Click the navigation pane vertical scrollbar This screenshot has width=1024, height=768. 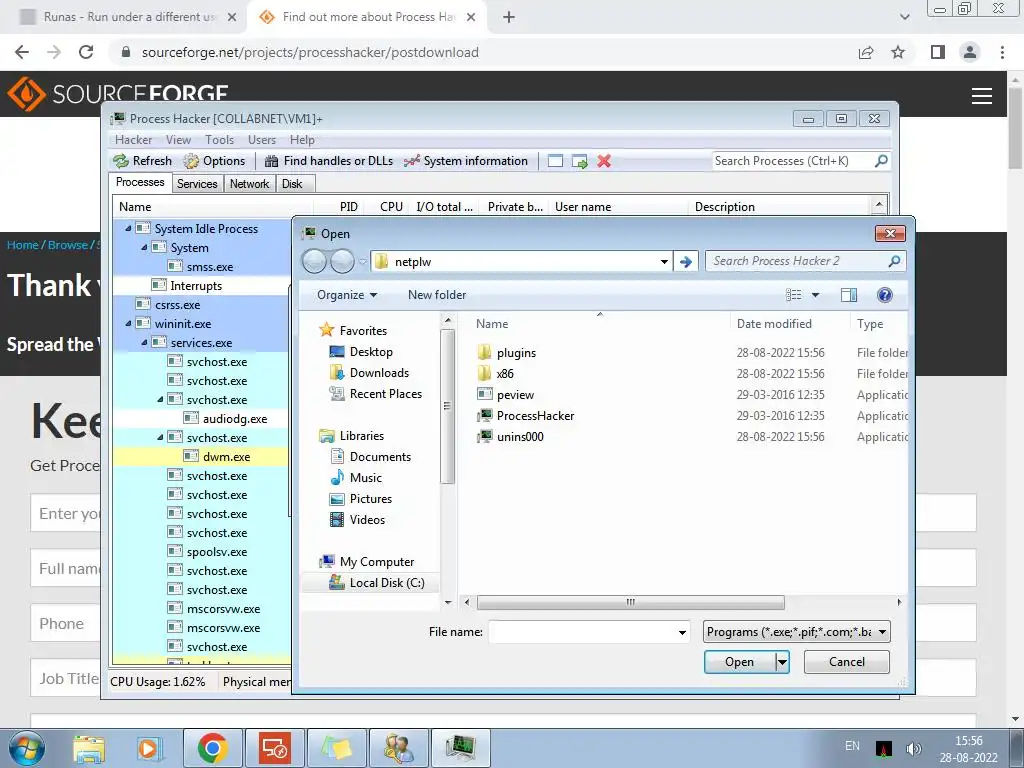click(x=447, y=405)
